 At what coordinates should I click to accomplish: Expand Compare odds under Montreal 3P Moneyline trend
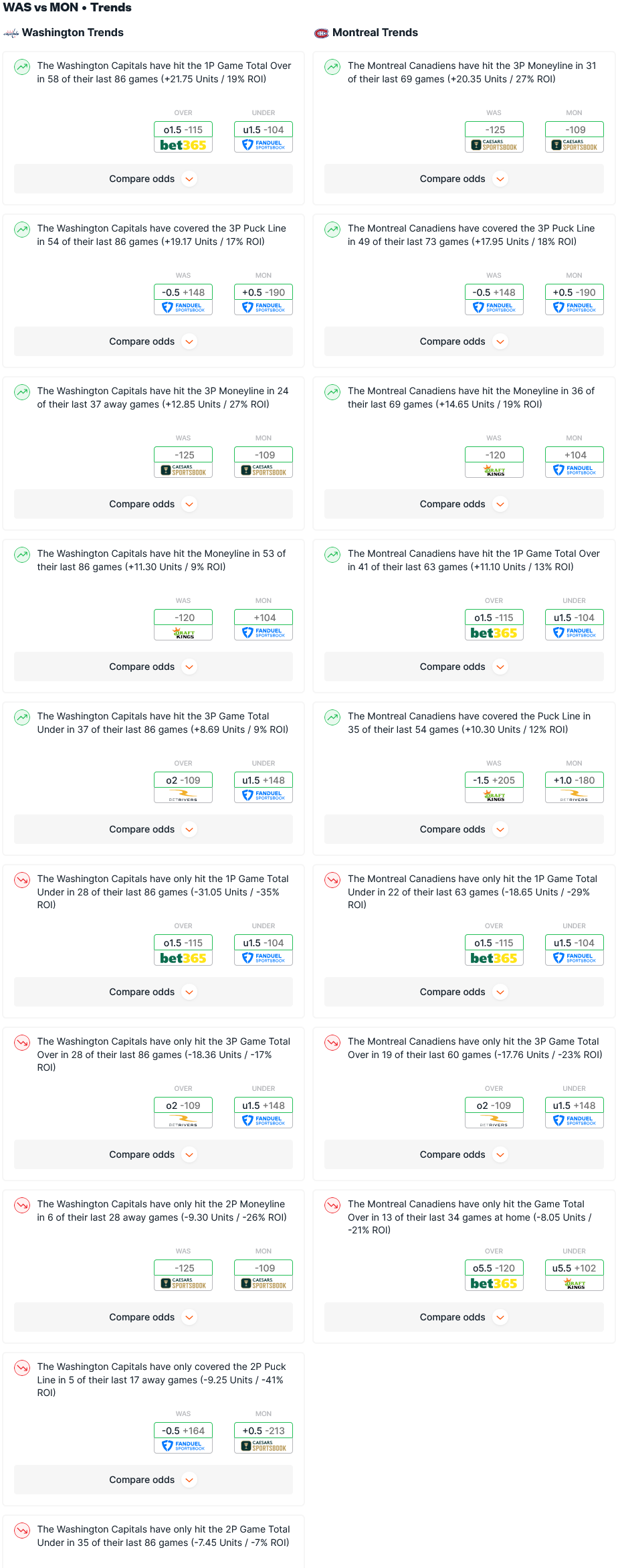pos(463,179)
